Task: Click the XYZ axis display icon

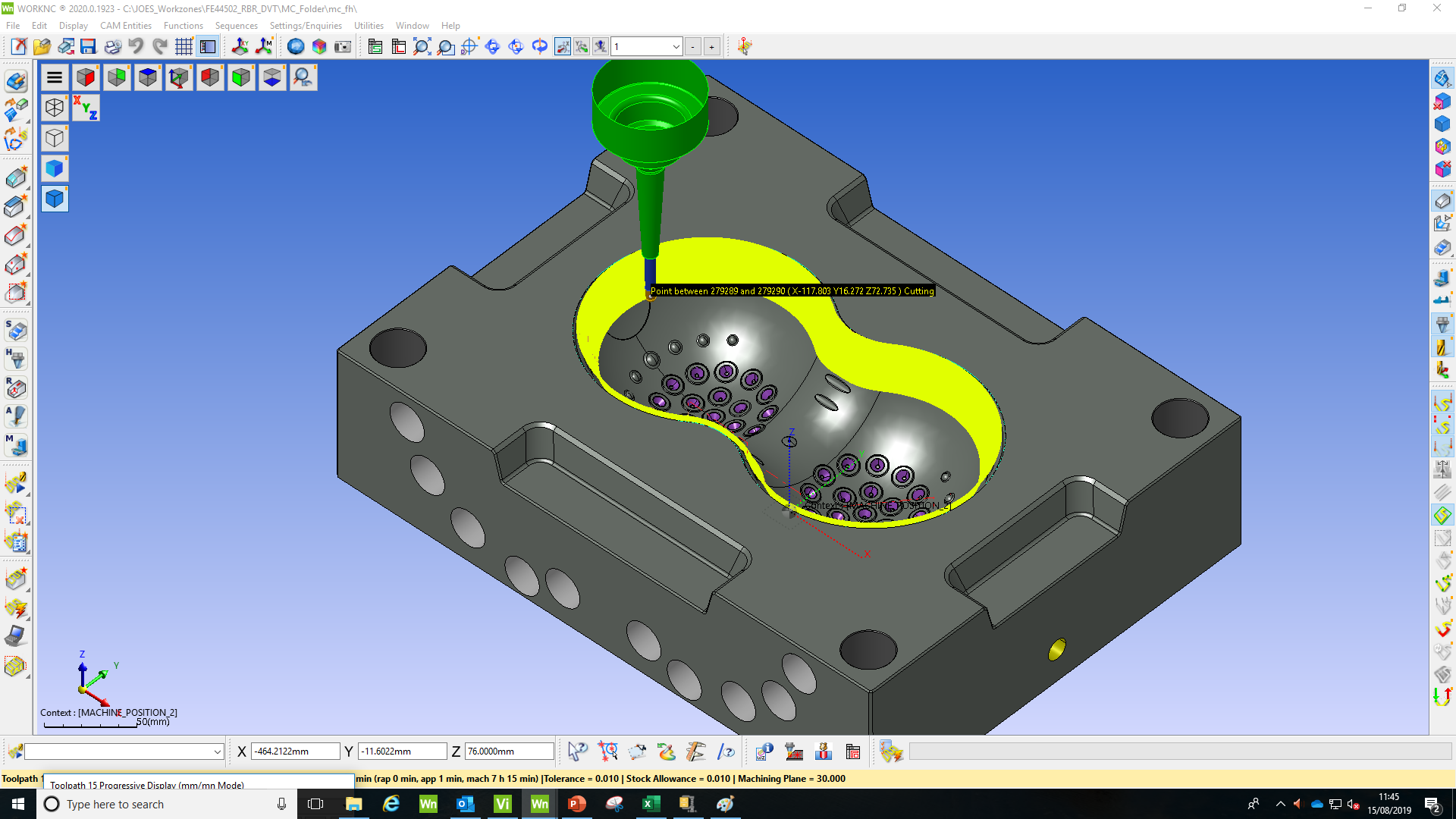Action: 86,108
